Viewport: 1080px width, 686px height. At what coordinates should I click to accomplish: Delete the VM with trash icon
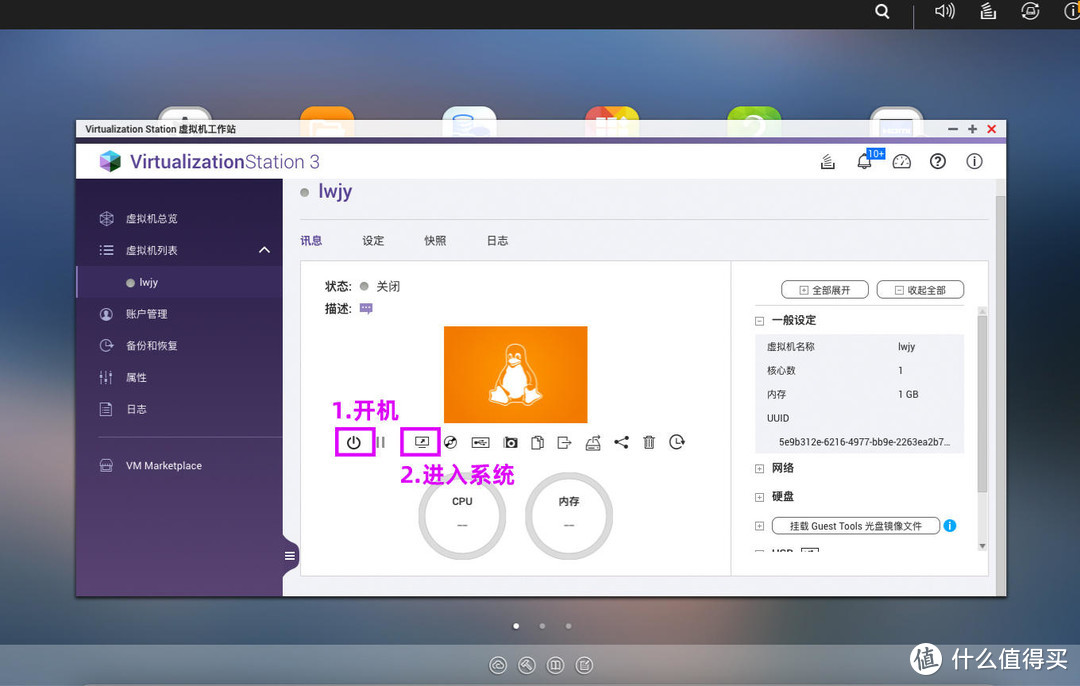pos(649,442)
